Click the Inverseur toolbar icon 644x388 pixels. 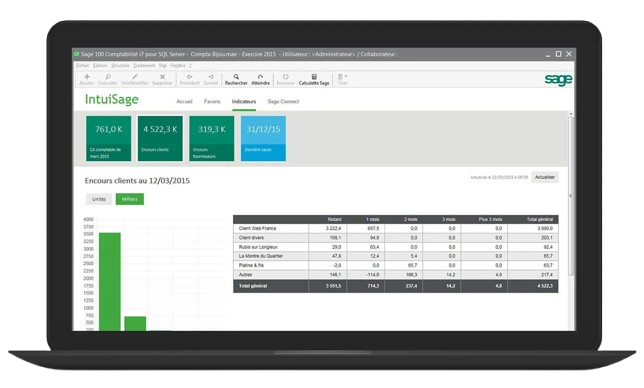tap(285, 77)
